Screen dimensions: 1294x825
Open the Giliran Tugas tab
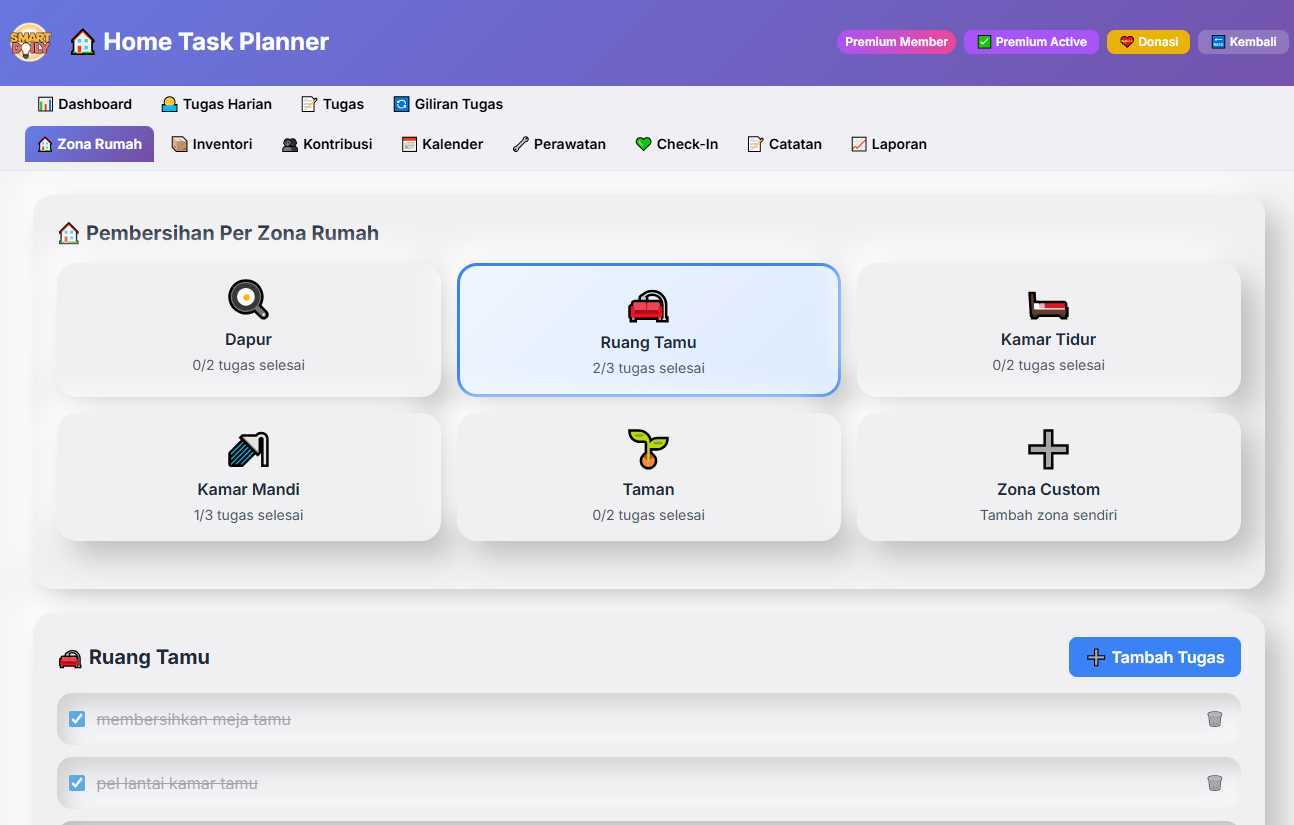(x=448, y=104)
